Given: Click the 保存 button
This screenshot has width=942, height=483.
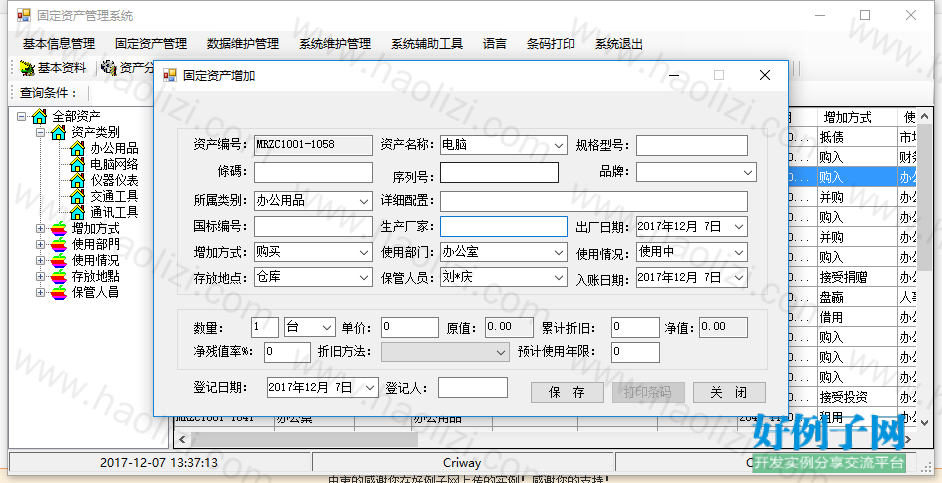Looking at the screenshot, I should coord(567,392).
